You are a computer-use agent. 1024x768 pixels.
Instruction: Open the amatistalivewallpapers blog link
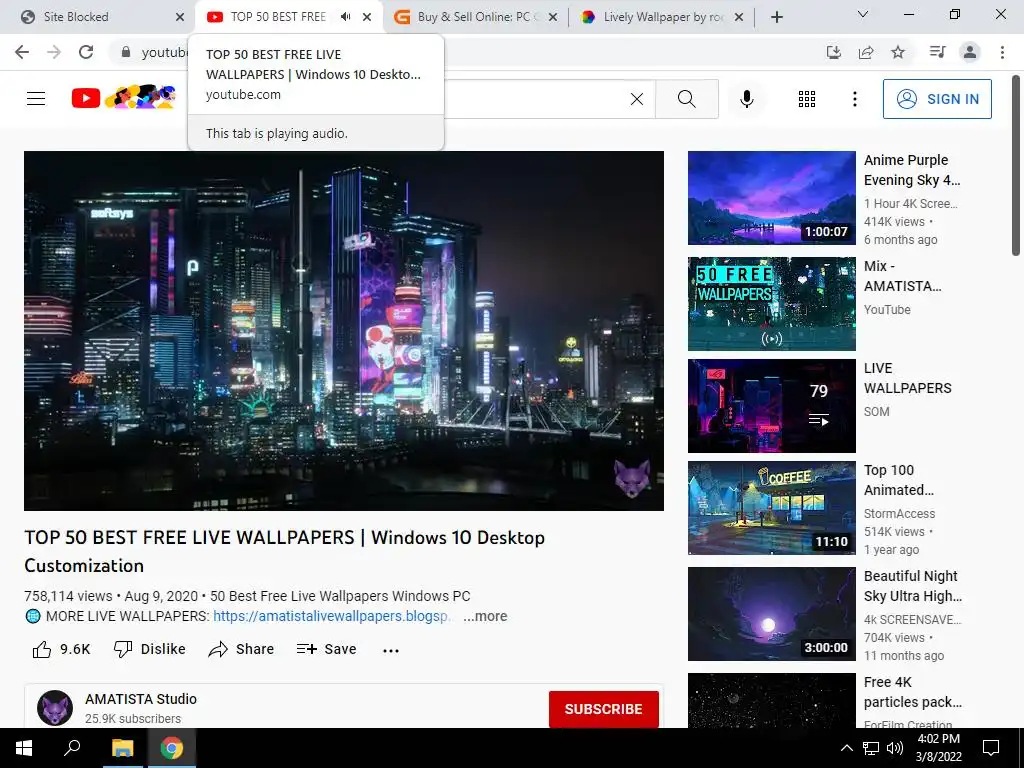pyautogui.click(x=332, y=616)
